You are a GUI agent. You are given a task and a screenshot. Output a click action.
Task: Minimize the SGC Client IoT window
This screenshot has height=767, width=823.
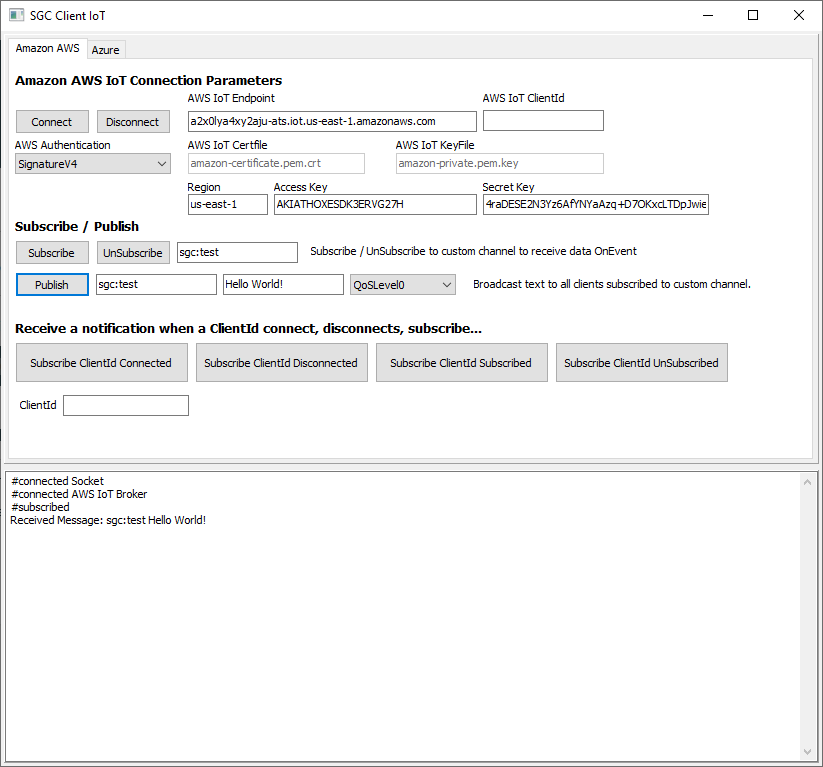[x=708, y=15]
